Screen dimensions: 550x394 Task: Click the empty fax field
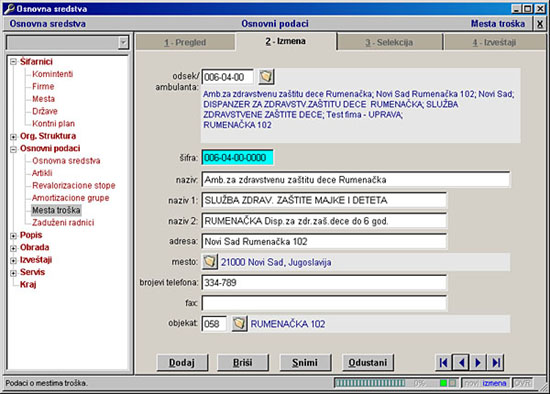(324, 303)
